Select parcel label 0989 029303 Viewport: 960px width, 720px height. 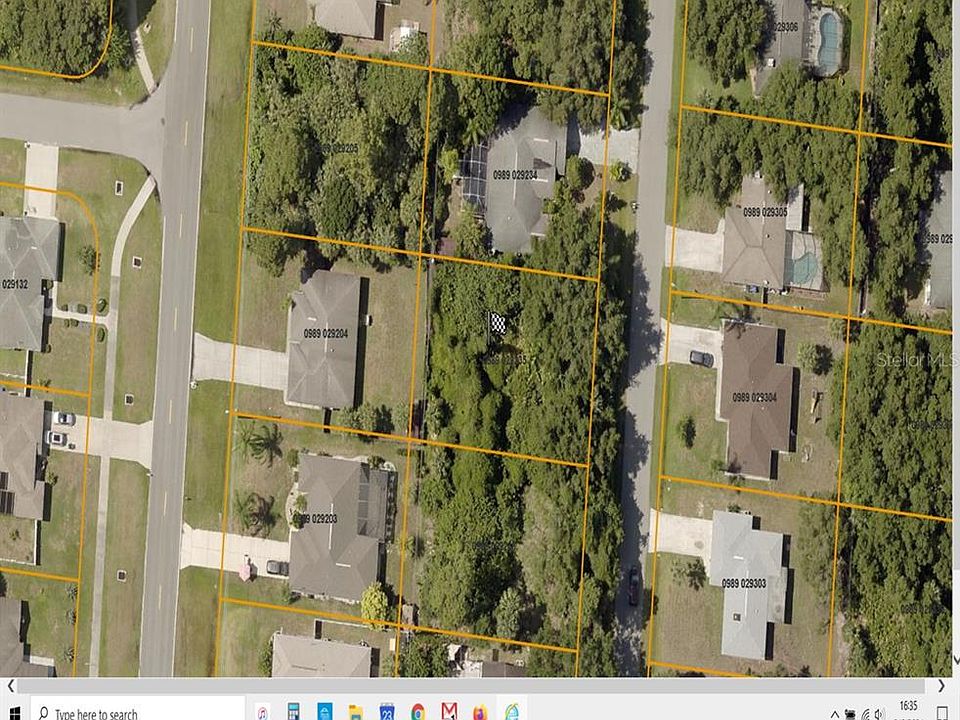(x=744, y=583)
